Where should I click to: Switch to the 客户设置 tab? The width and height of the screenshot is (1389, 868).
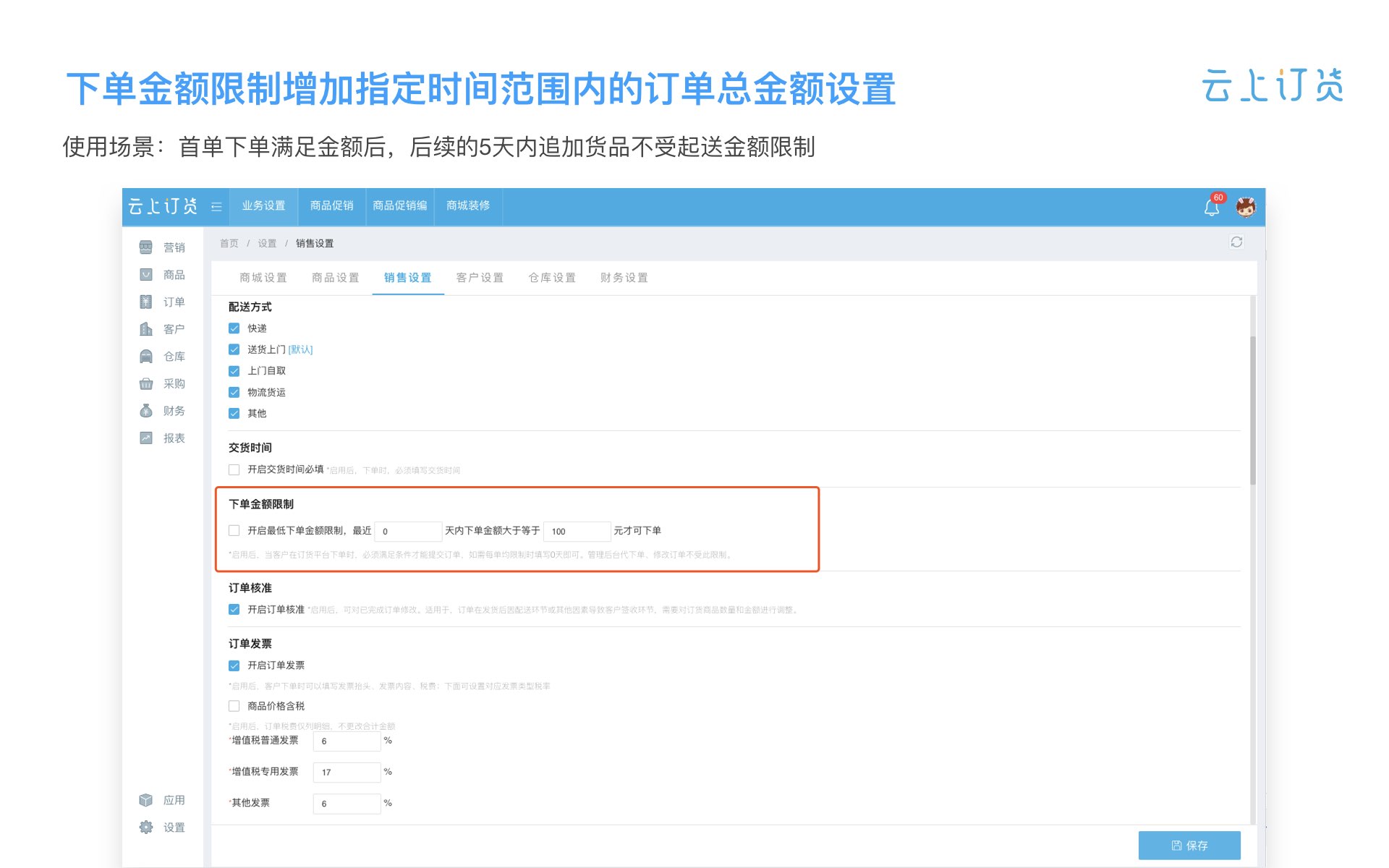480,278
